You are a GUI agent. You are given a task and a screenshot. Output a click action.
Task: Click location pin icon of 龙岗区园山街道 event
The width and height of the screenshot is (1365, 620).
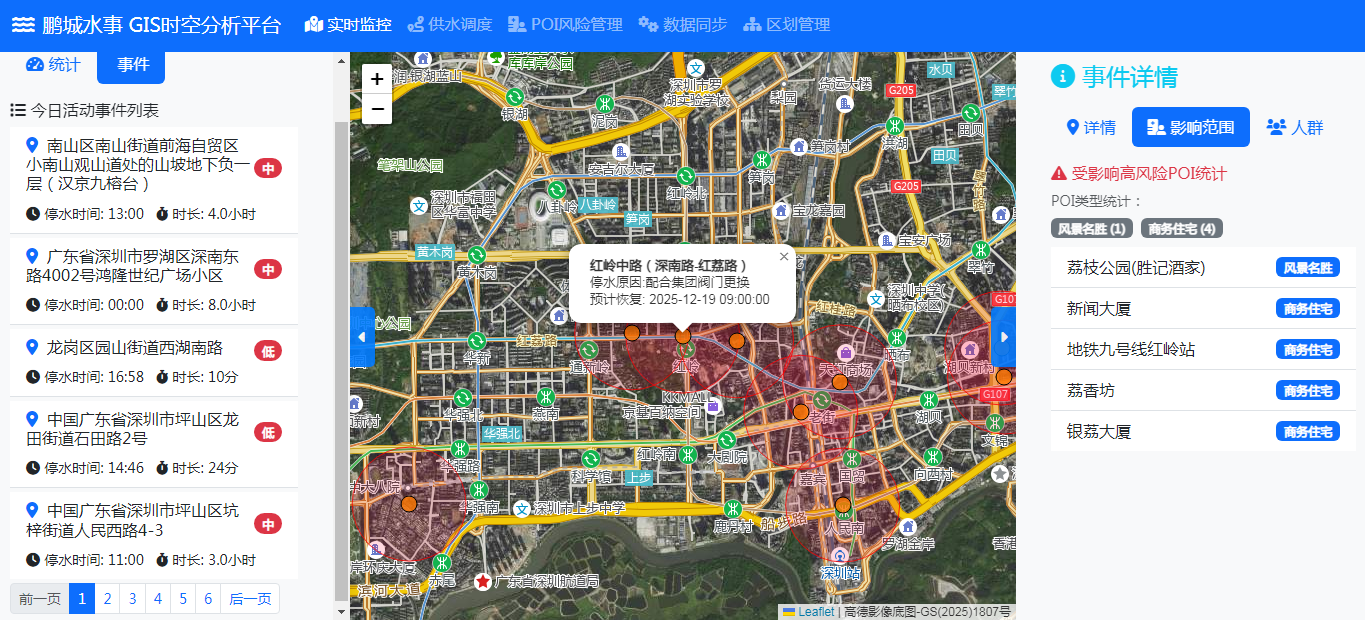point(32,347)
